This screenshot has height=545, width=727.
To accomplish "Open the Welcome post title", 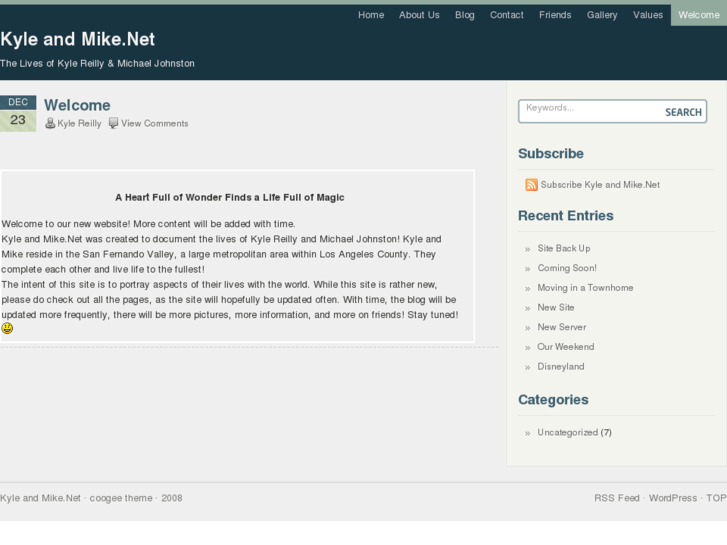I will [77, 105].
